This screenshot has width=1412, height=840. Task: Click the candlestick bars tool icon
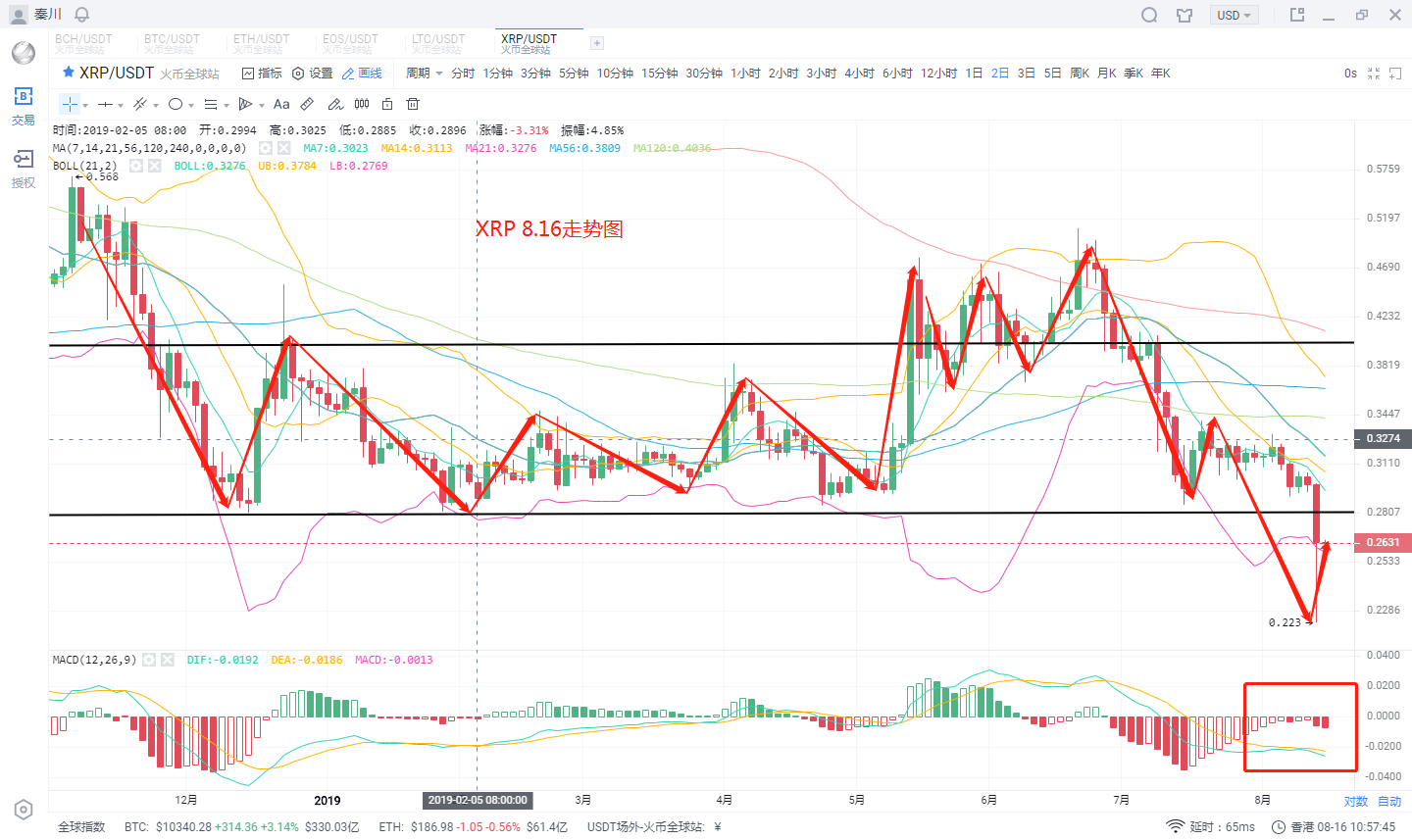tap(362, 104)
